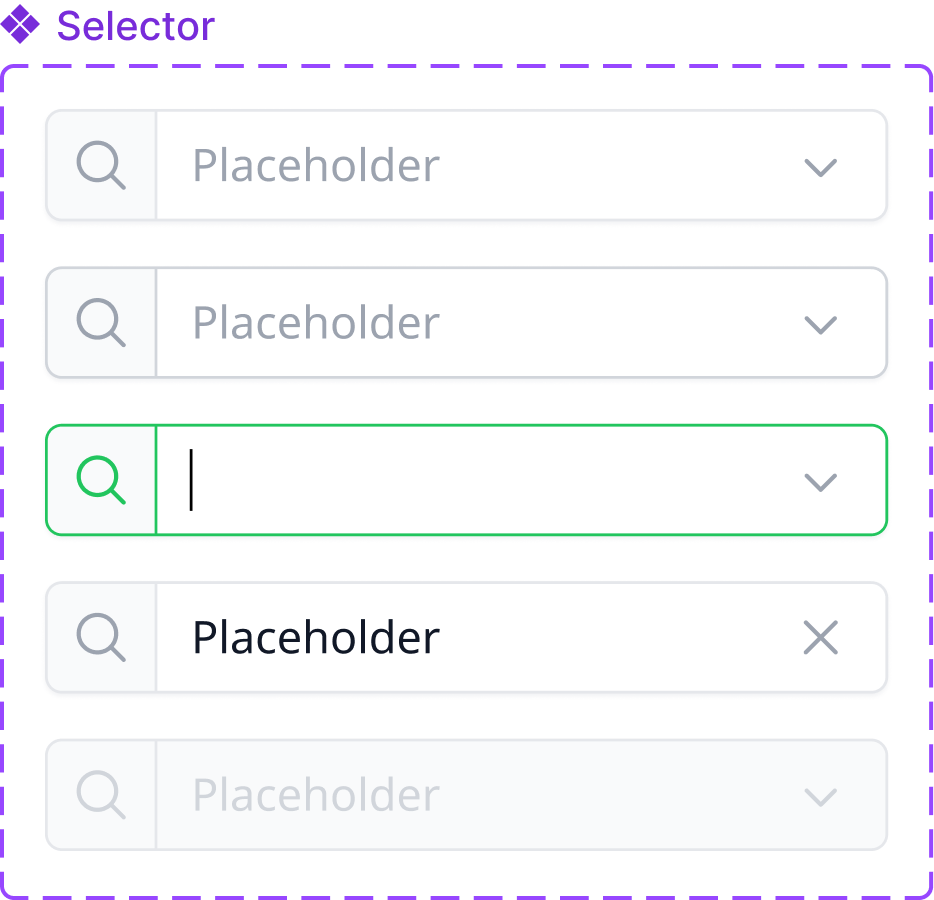Click the faded Placeholder text in the disabled selector

point(316,796)
